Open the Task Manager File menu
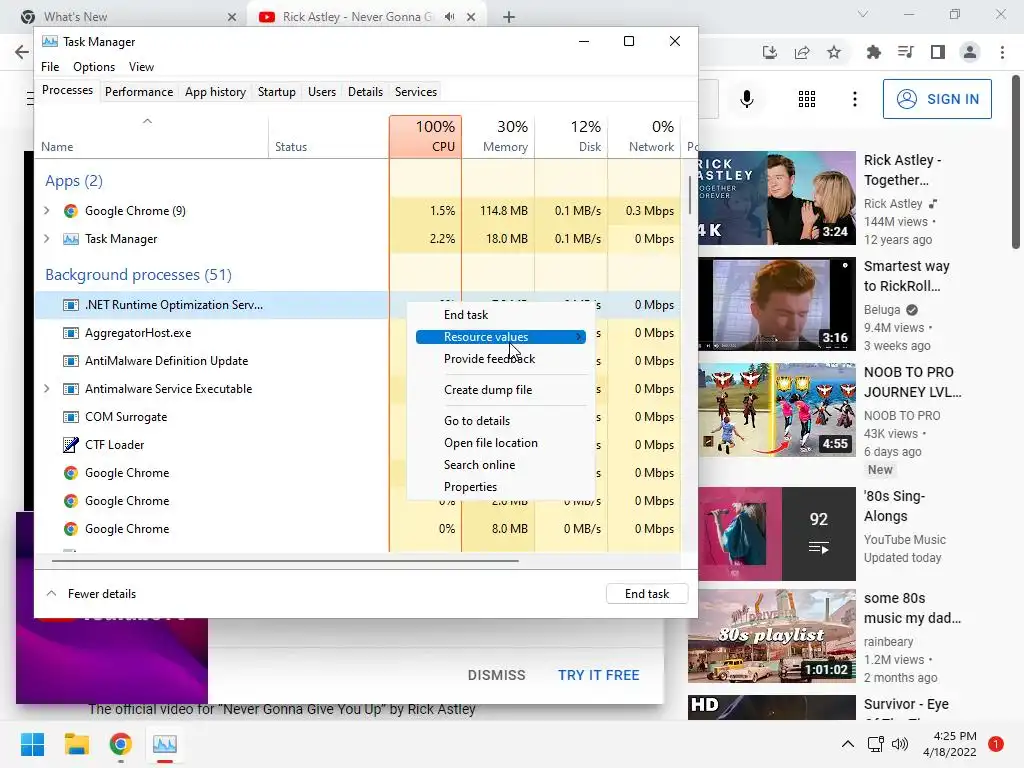Viewport: 1024px width, 768px height. click(50, 67)
